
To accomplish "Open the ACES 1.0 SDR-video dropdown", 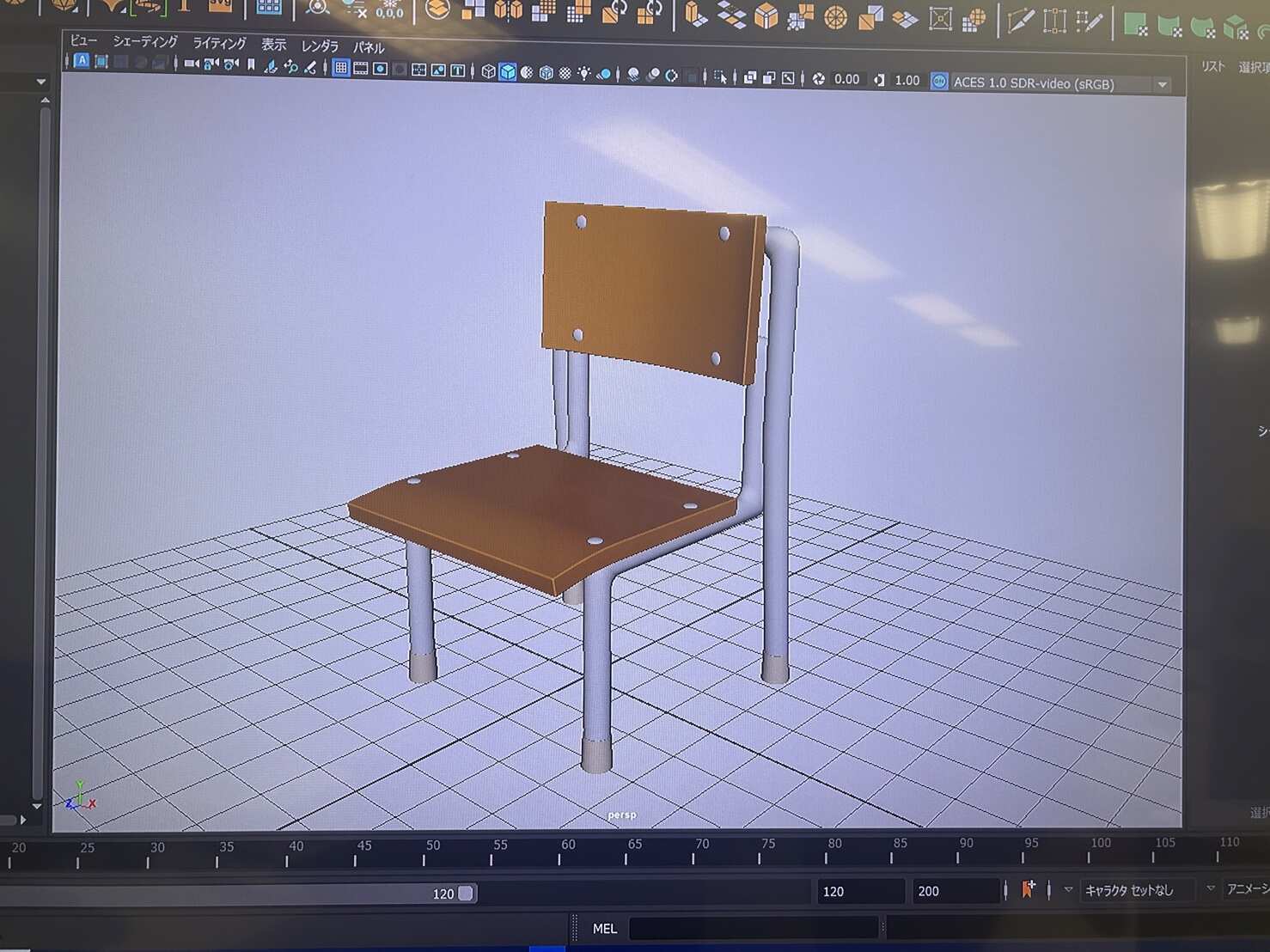I will tap(1061, 84).
